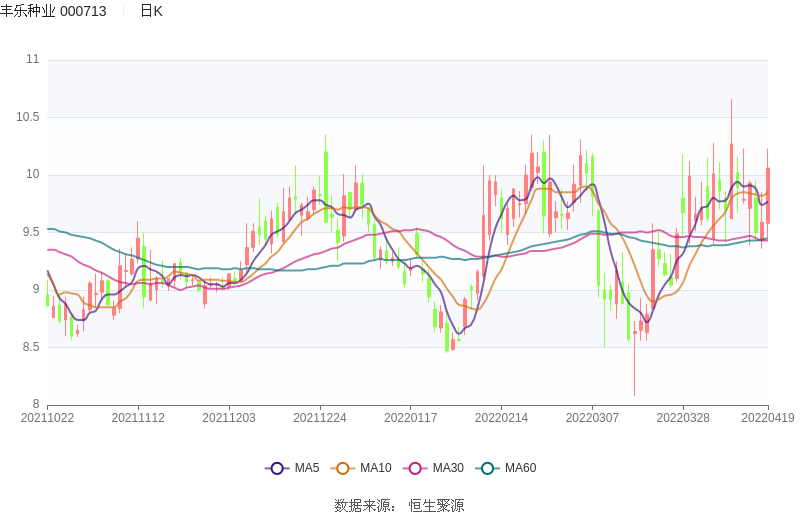Toggle the MA5 series via its text label
This screenshot has height=517, width=800.
pyautogui.click(x=306, y=468)
